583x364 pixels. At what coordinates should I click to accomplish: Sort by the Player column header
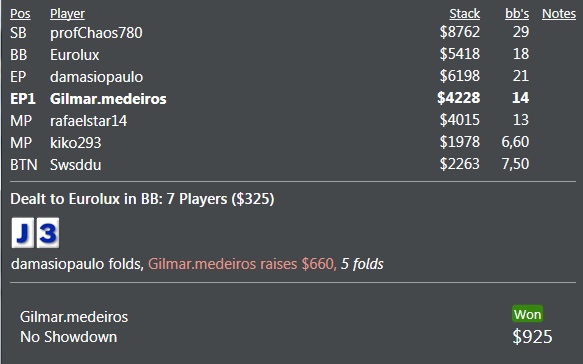coord(67,14)
